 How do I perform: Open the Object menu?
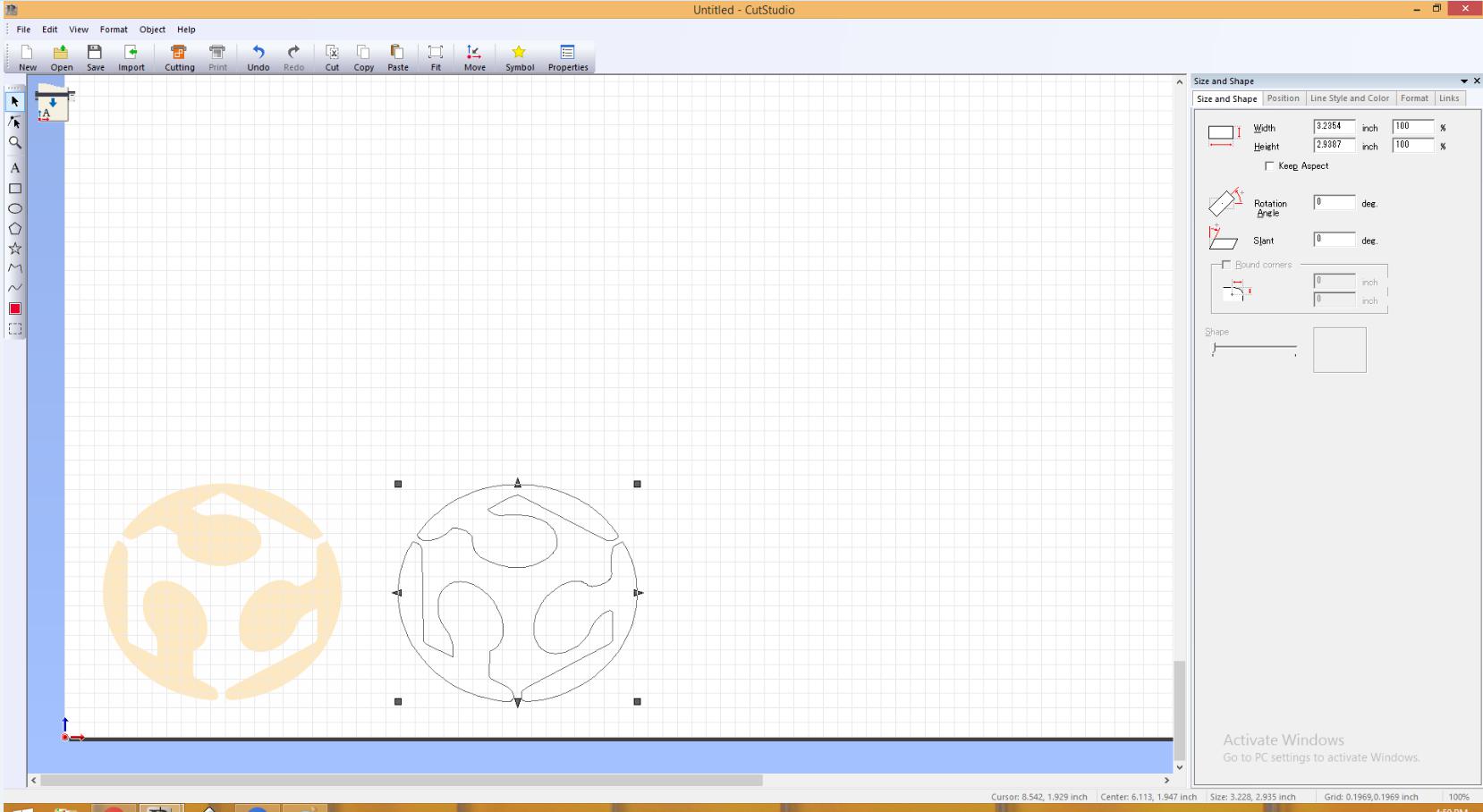pyautogui.click(x=152, y=30)
